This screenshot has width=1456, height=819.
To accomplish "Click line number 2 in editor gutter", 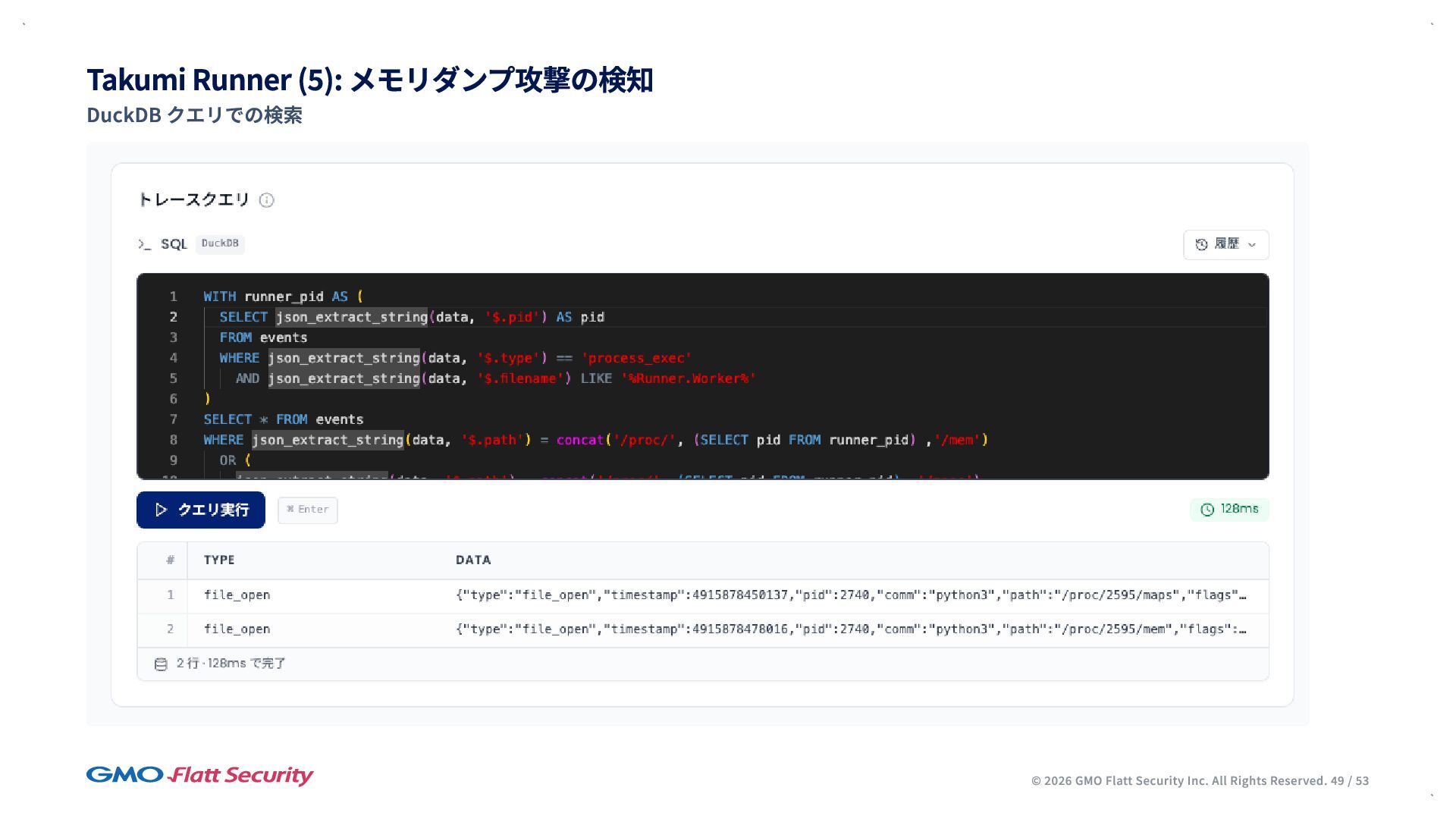I will click(x=174, y=317).
